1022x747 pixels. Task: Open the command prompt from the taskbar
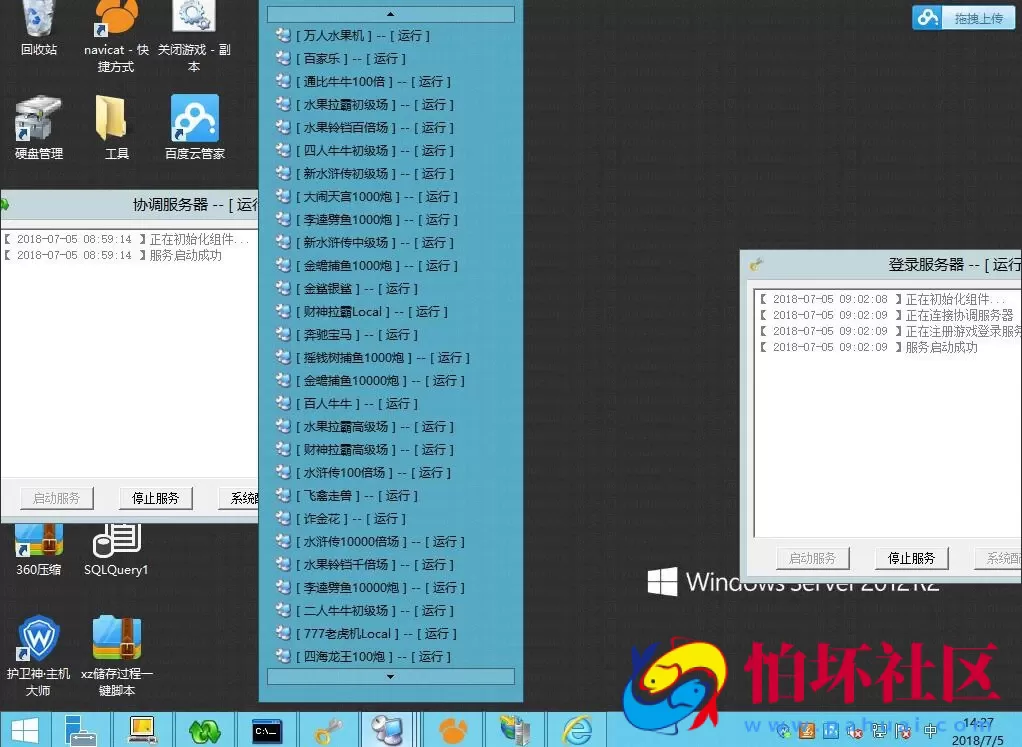pyautogui.click(x=267, y=730)
